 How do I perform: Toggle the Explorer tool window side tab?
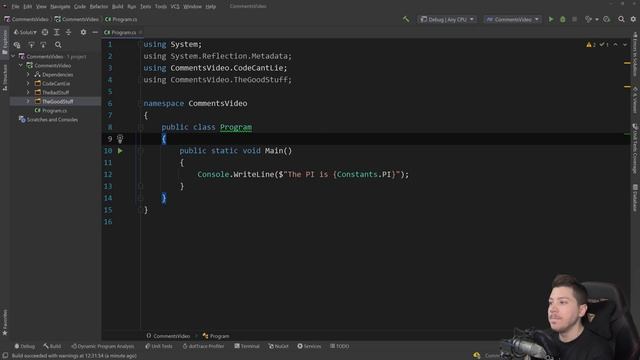pyautogui.click(x=5, y=42)
